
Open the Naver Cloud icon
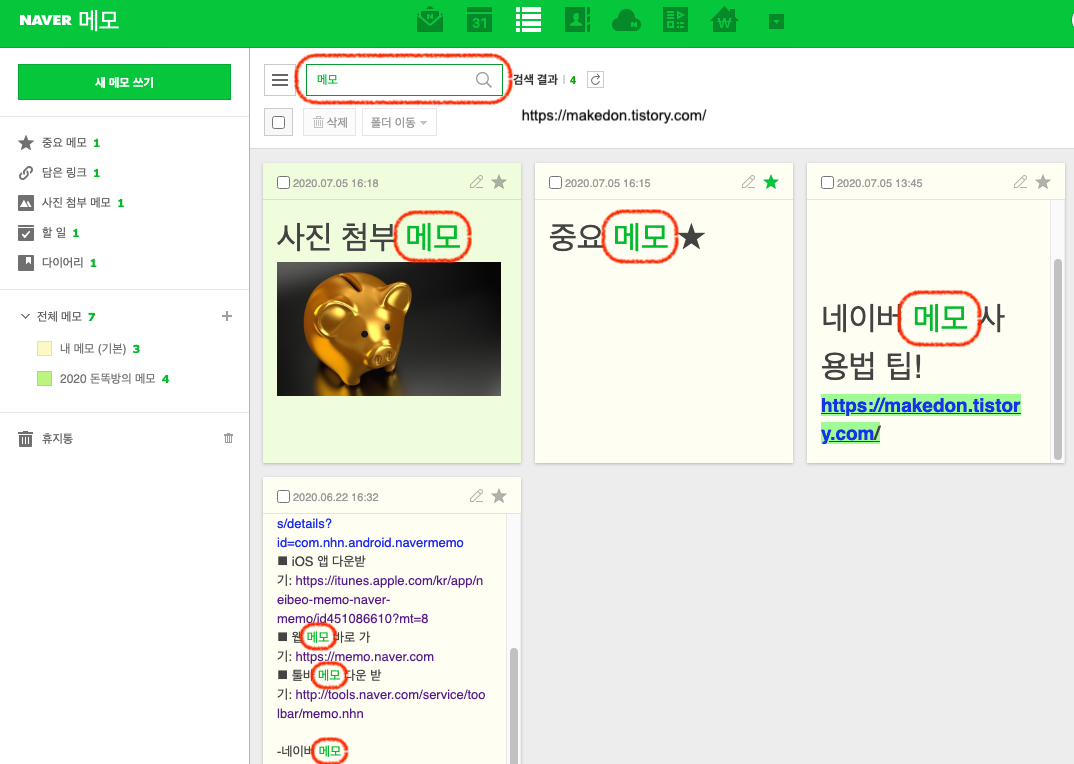626,21
